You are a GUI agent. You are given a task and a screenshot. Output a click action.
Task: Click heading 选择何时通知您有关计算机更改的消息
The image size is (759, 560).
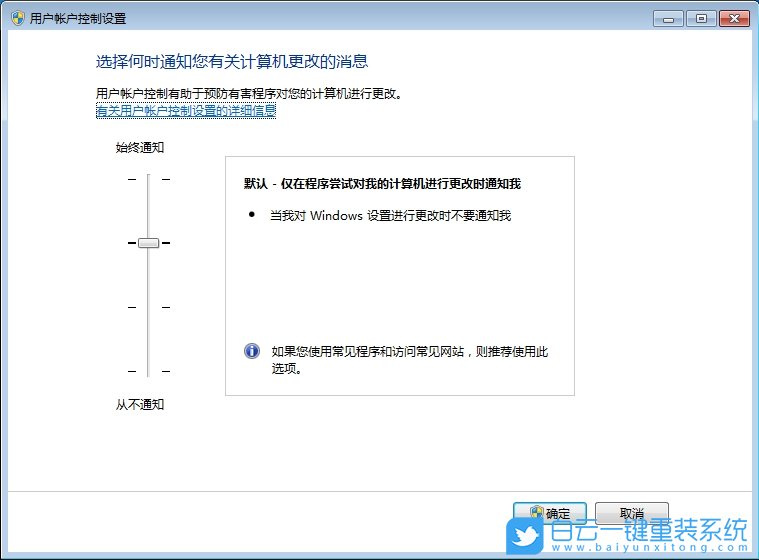coord(232,61)
